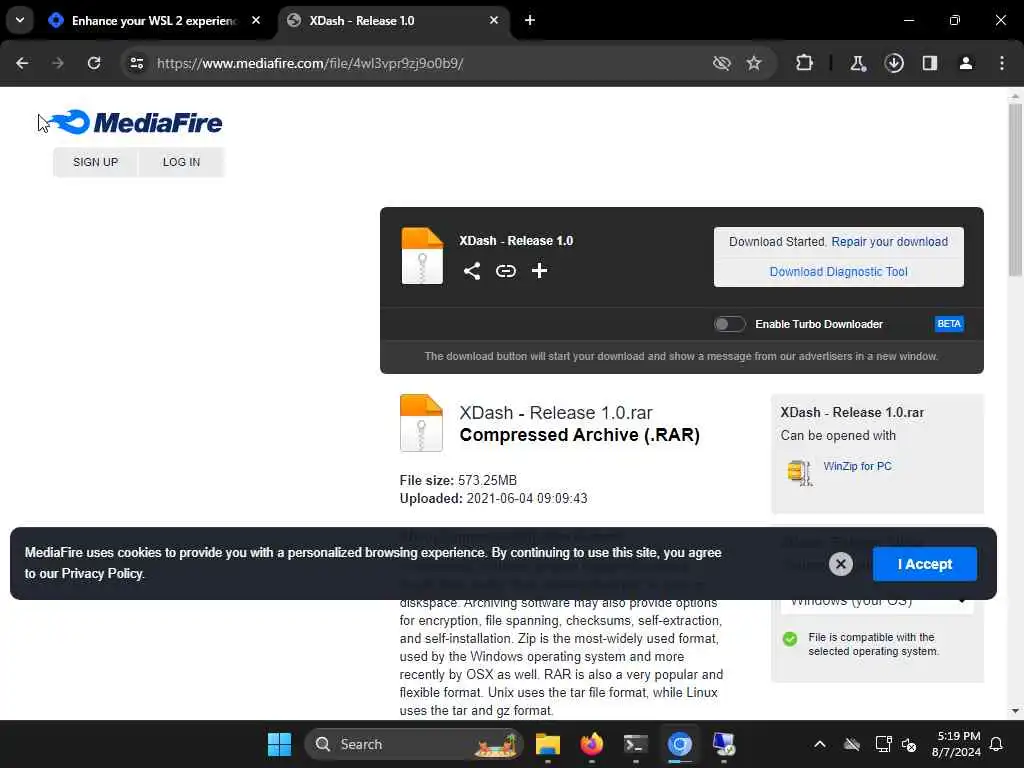
Task: Open the browser three-dot menu
Action: (x=1002, y=63)
